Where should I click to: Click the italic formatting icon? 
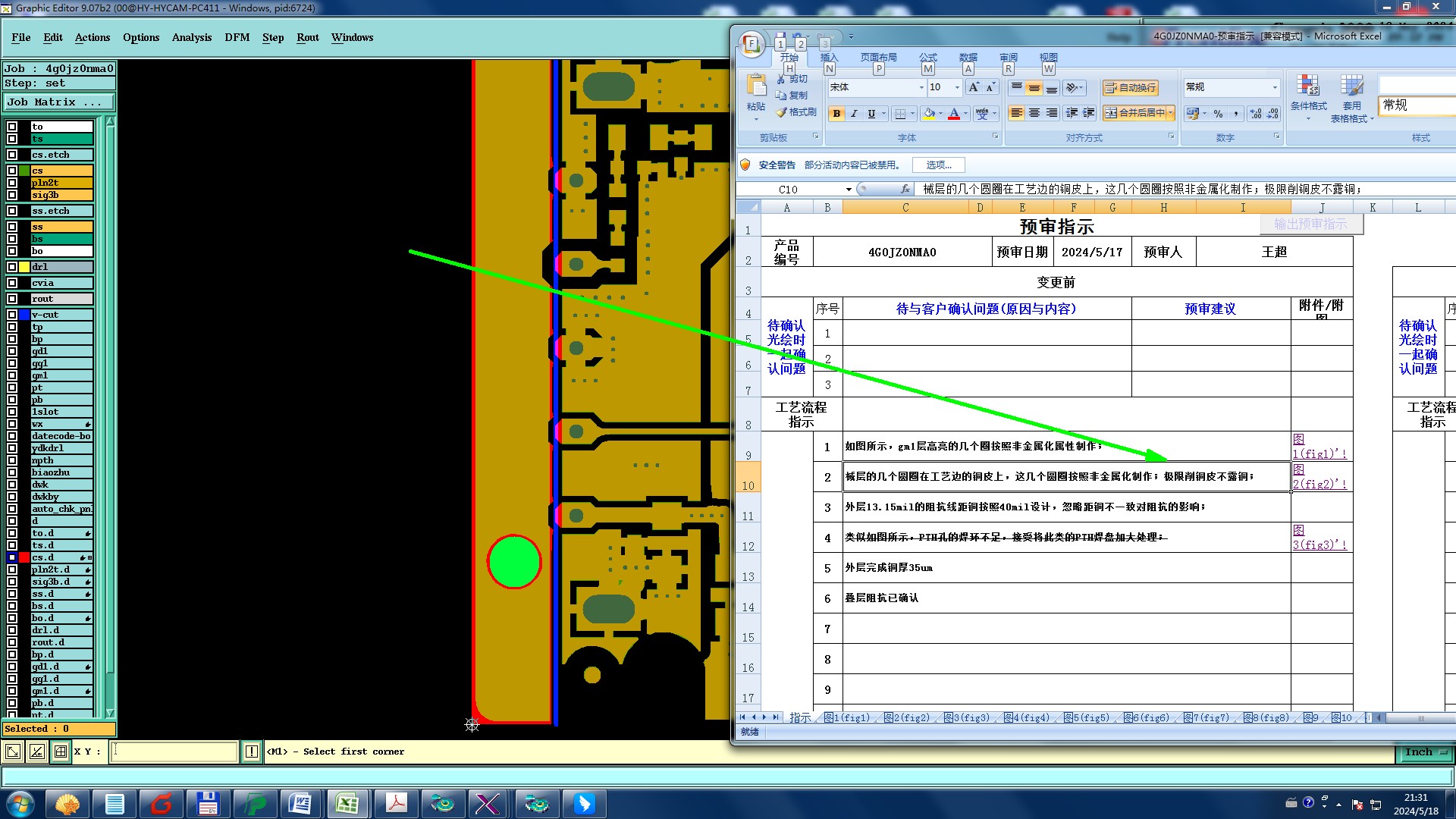click(x=854, y=114)
